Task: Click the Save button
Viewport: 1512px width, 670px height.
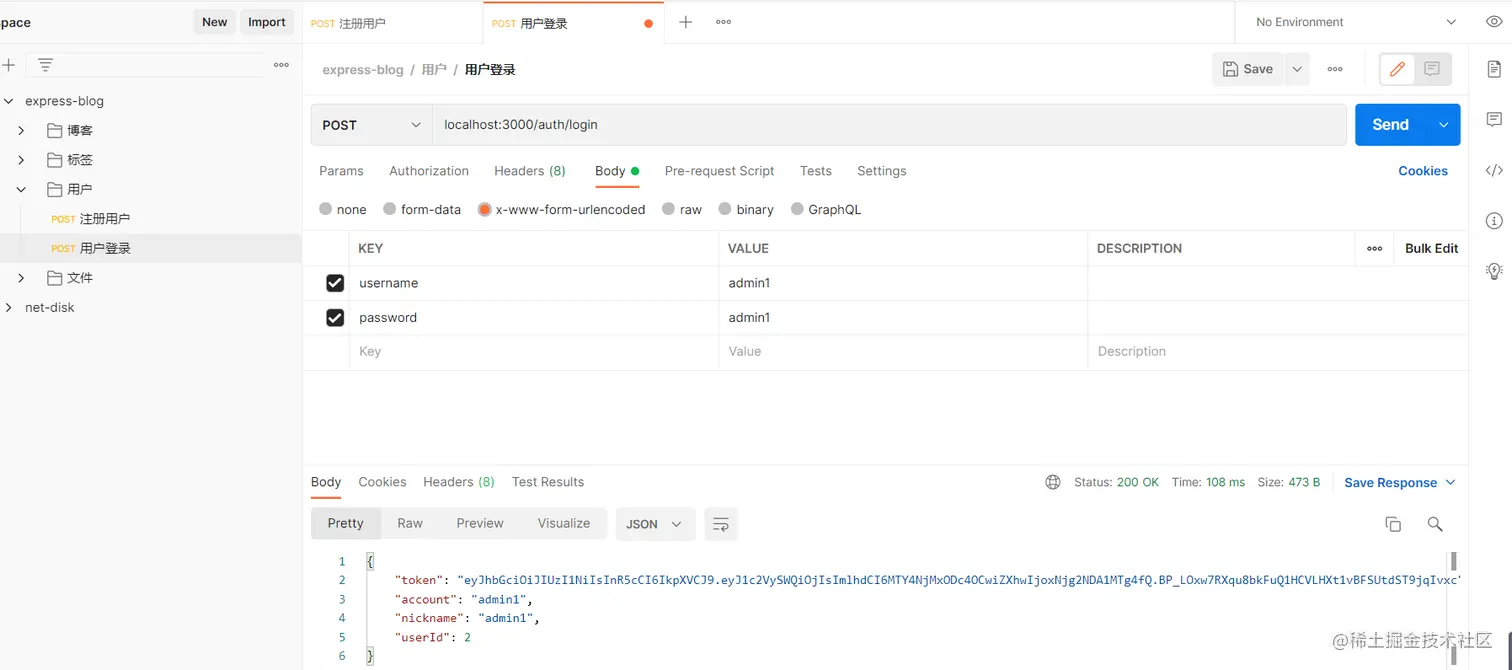Action: point(1249,69)
